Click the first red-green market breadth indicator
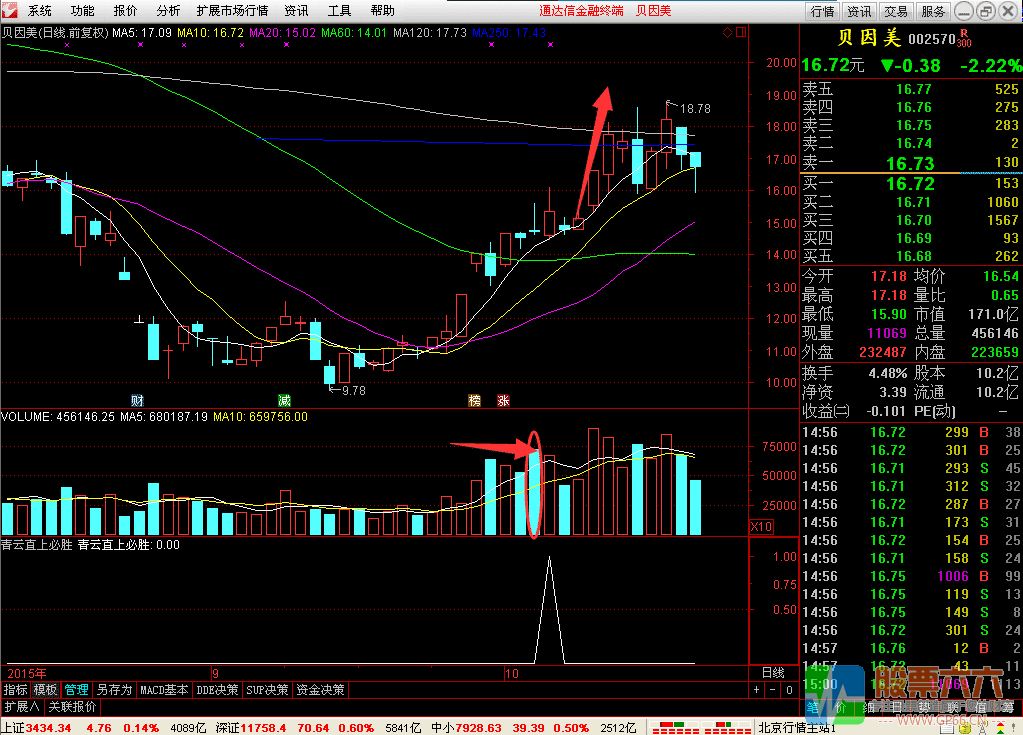This screenshot has width=1023, height=735. [x=677, y=728]
